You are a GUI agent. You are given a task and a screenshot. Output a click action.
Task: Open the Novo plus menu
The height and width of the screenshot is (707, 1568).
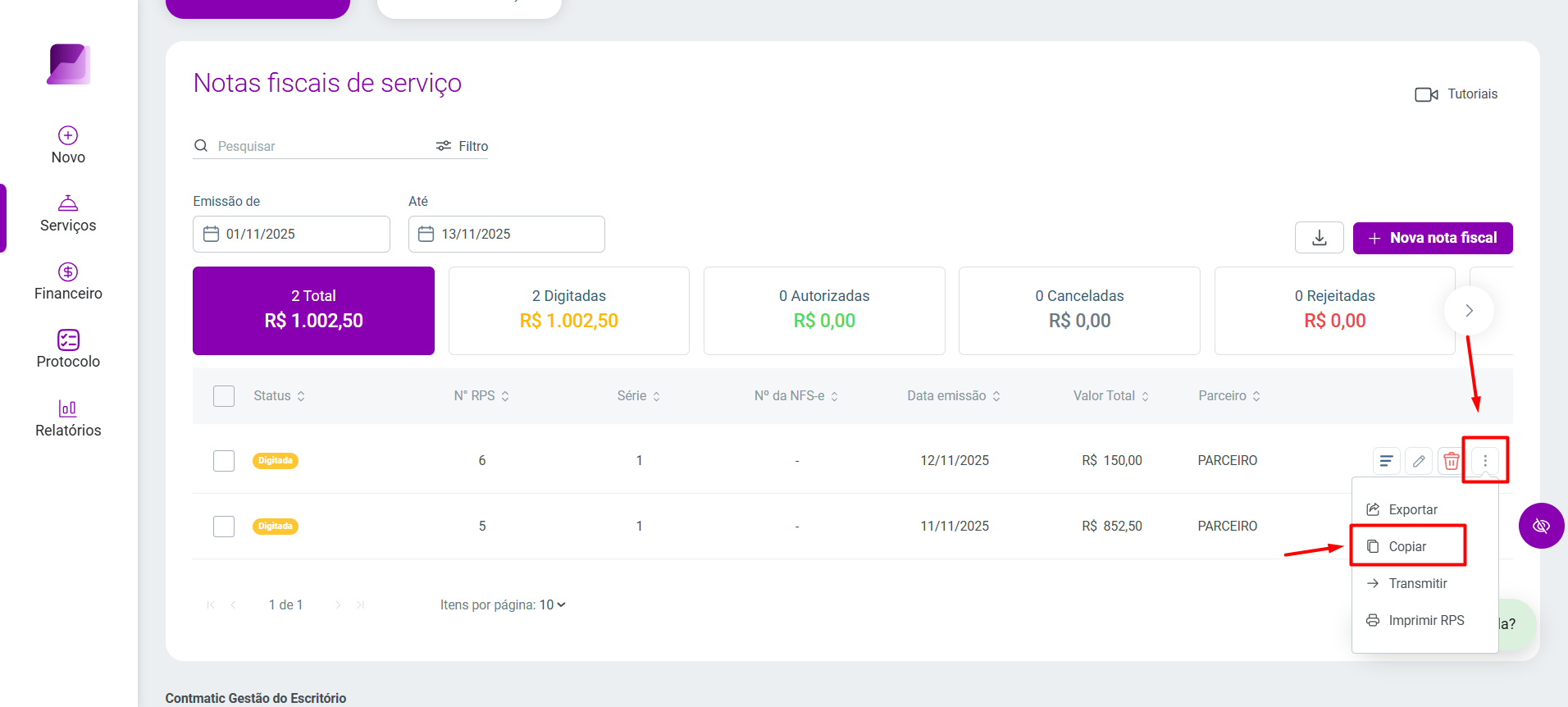68,145
